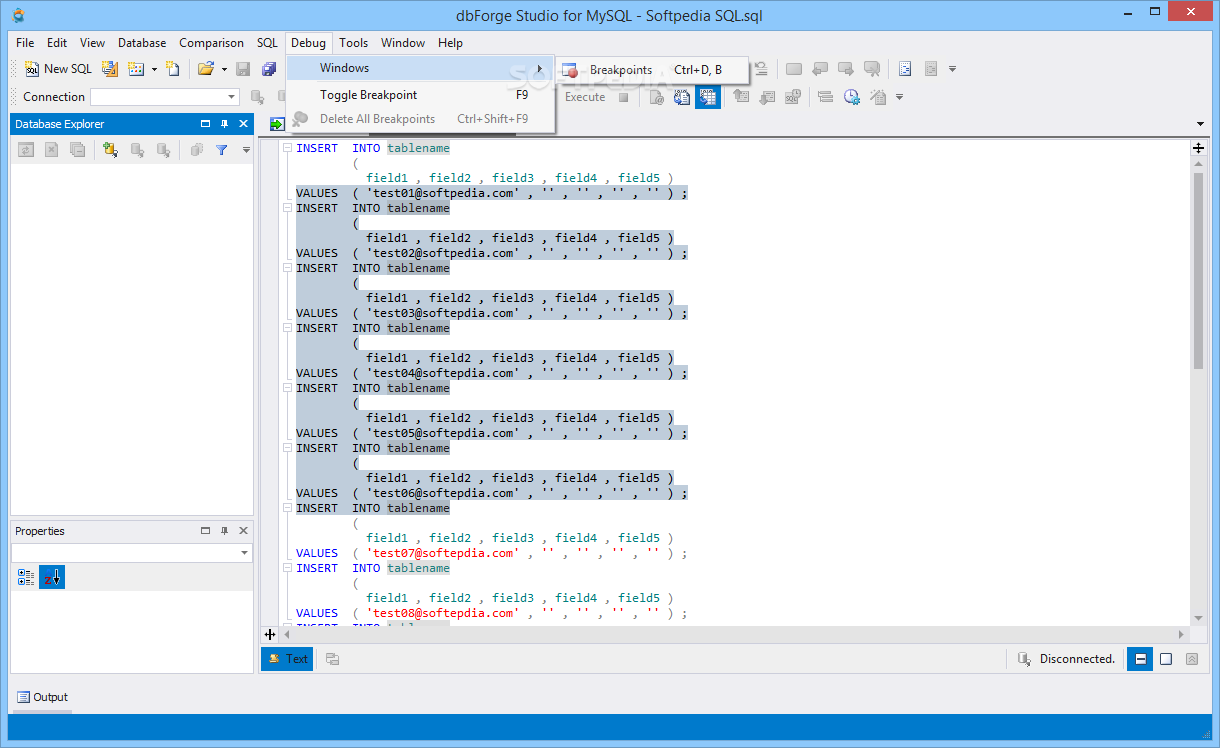
Task: Pin the Properties panel
Action: (224, 531)
